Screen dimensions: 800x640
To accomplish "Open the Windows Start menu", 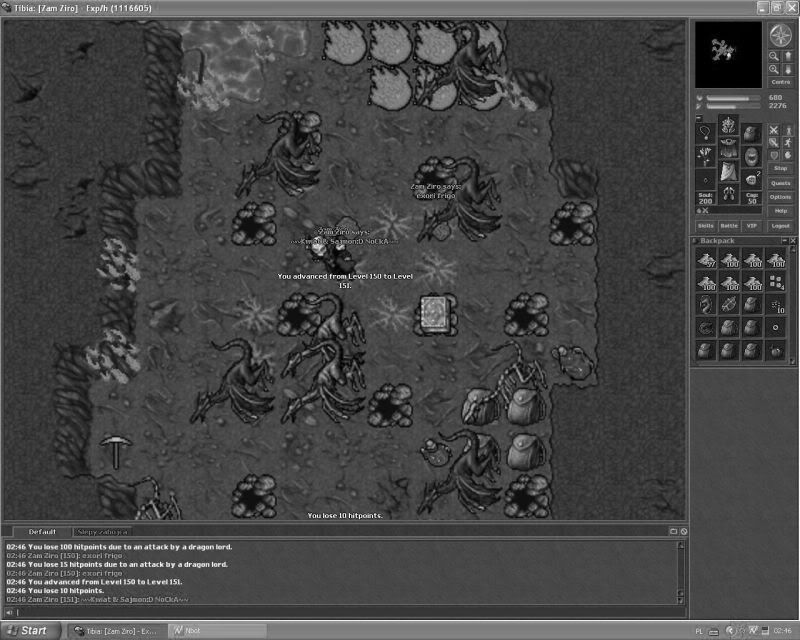I will [x=30, y=631].
